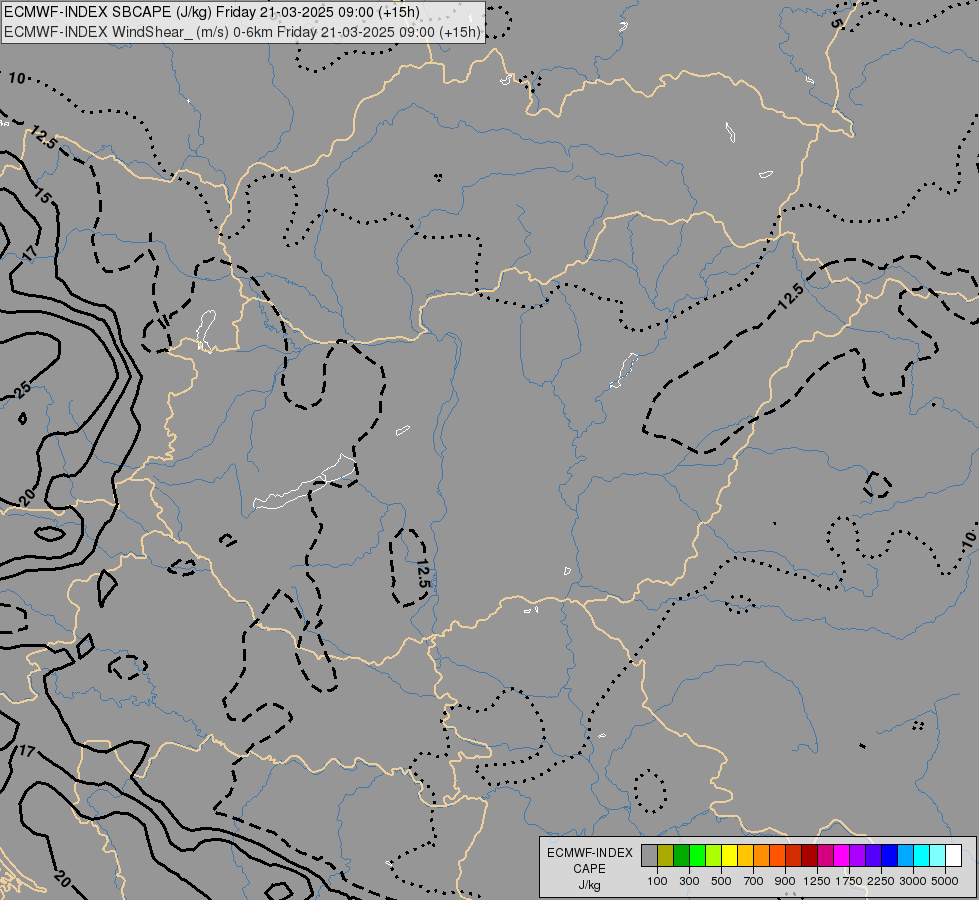Screen dimensions: 979x900
Task: Click the 15 wind shear contour label
Action: coord(42,197)
